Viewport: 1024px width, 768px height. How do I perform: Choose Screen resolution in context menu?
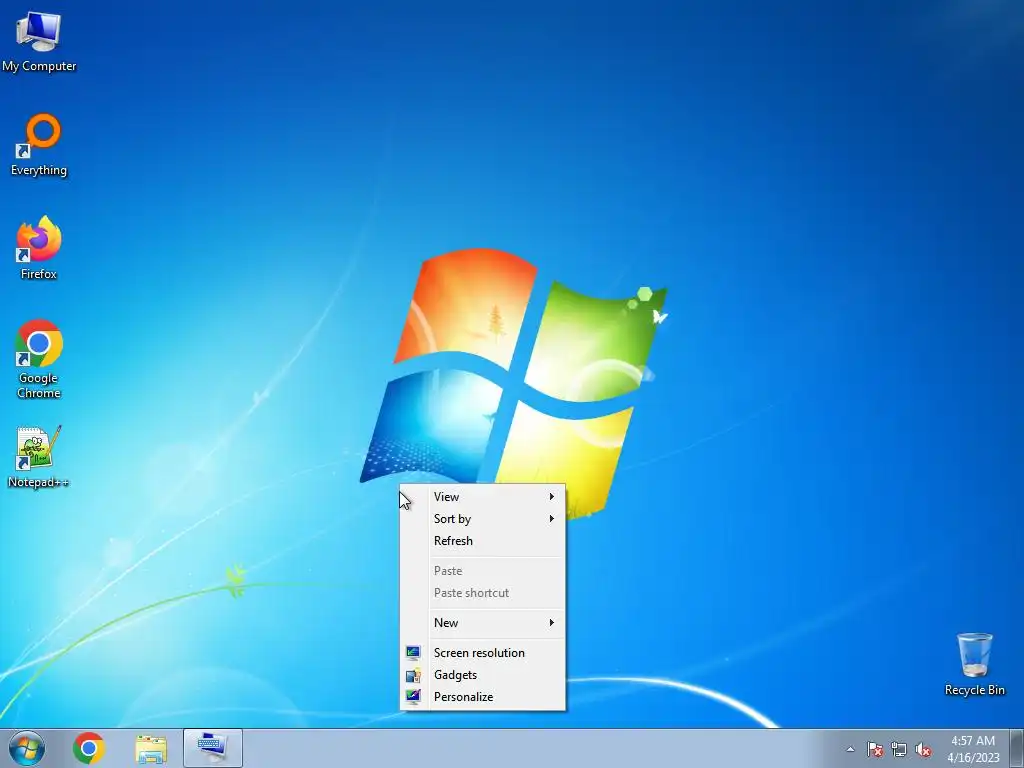click(x=483, y=652)
